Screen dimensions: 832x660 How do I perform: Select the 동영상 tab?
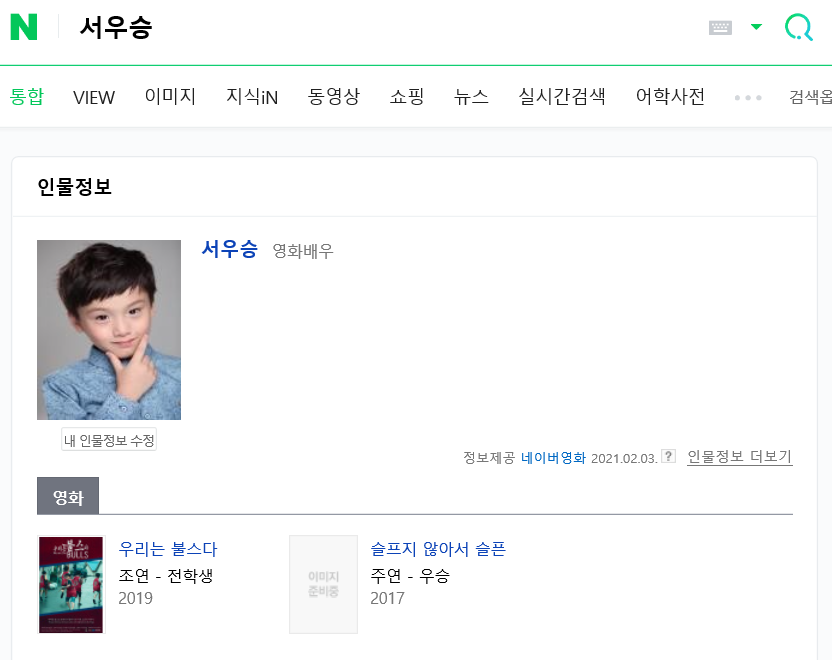[334, 97]
